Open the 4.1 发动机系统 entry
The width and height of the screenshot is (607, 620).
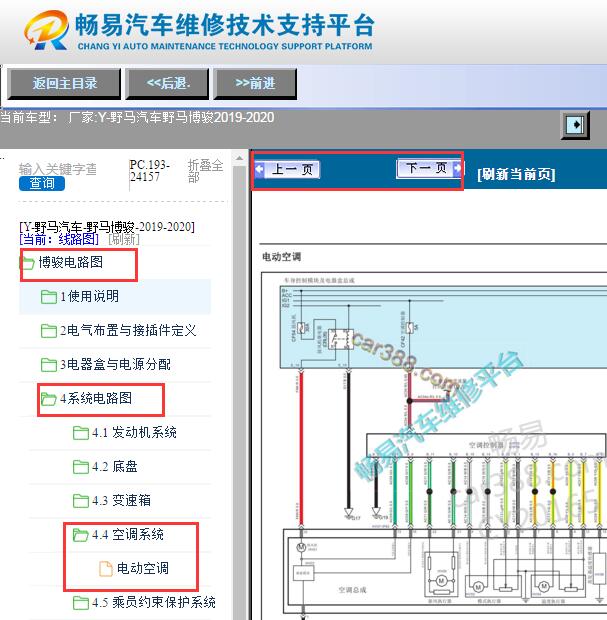tap(134, 432)
